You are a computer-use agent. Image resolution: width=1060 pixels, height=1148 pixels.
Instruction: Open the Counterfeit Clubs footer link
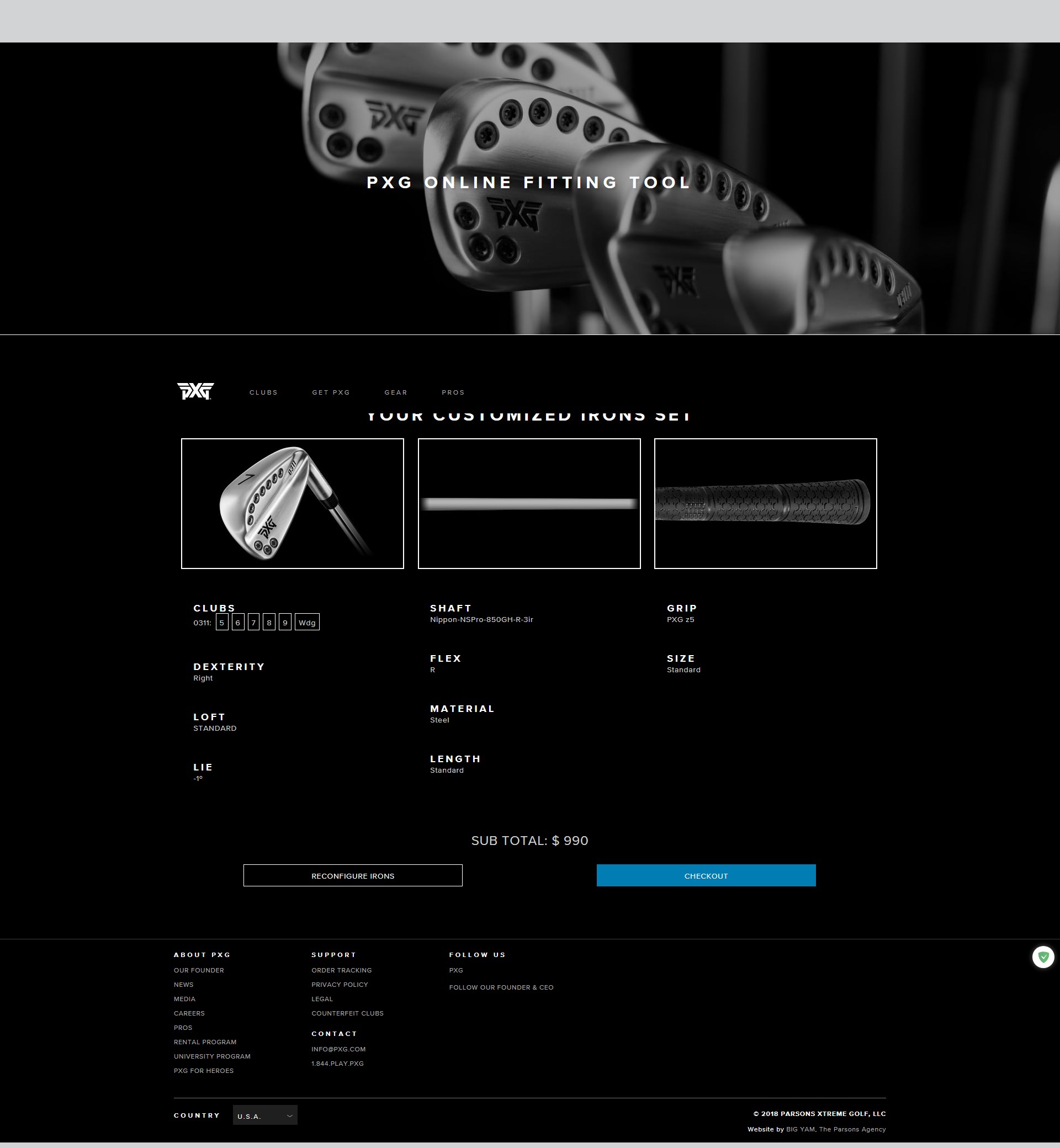point(347,1013)
